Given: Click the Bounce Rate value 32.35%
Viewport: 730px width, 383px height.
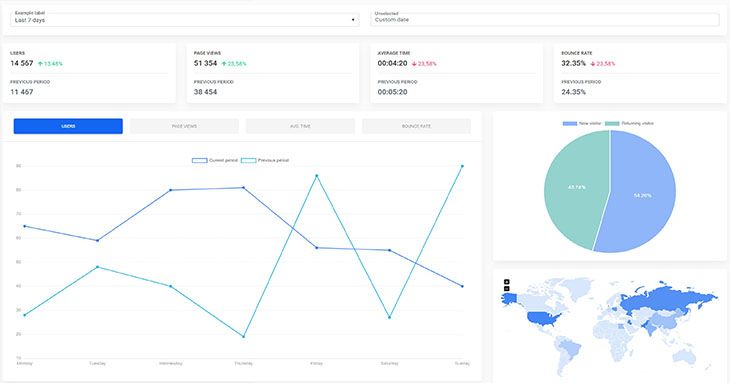Looking at the screenshot, I should pos(574,63).
